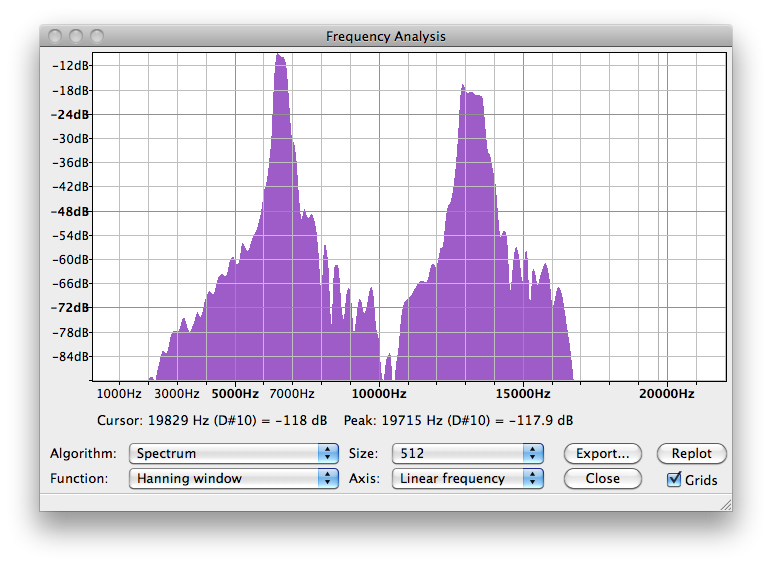This screenshot has height=566, width=772.
Task: Click the Function: label
Action: [79, 478]
